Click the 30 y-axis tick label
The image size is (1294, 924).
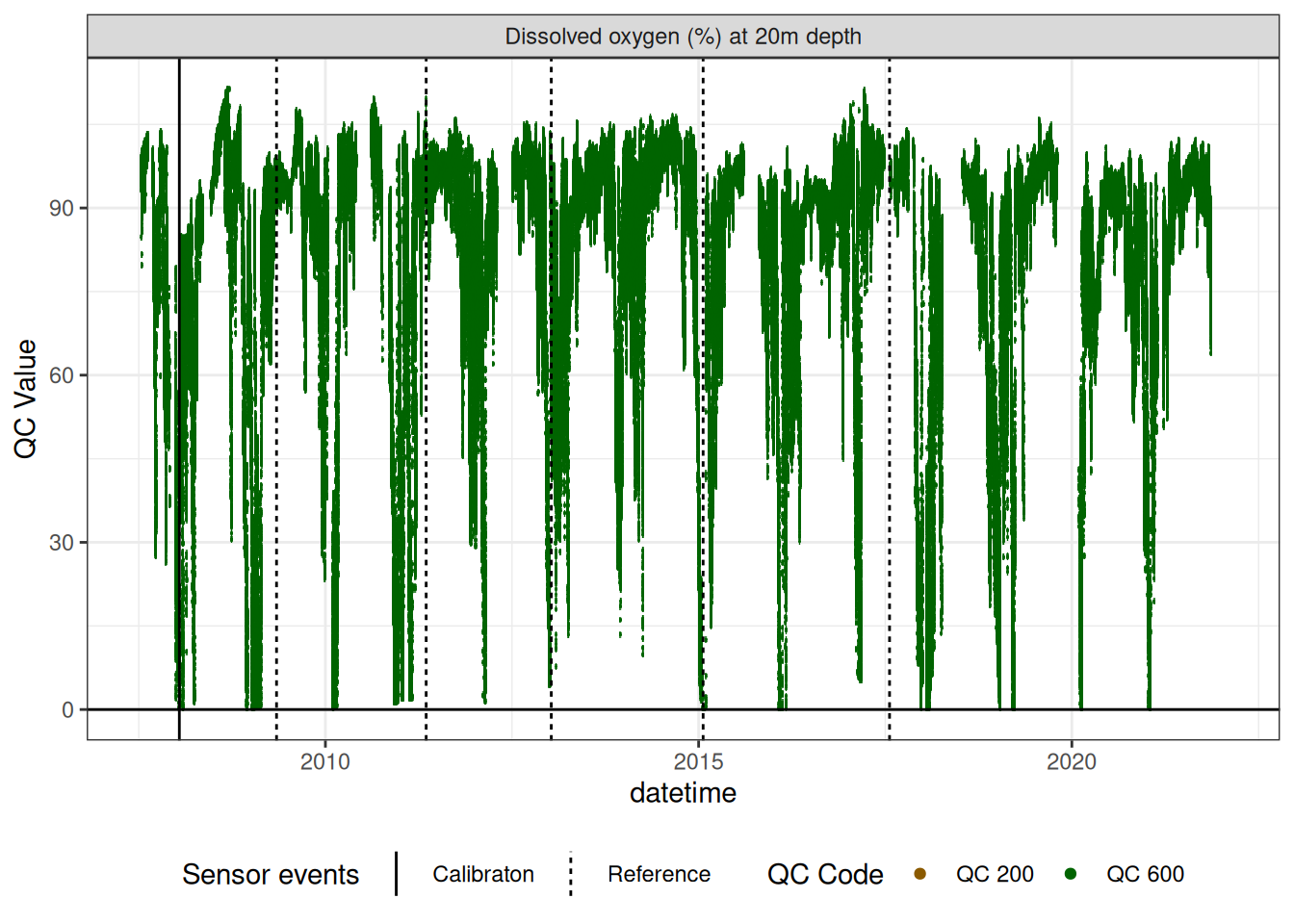(x=62, y=543)
